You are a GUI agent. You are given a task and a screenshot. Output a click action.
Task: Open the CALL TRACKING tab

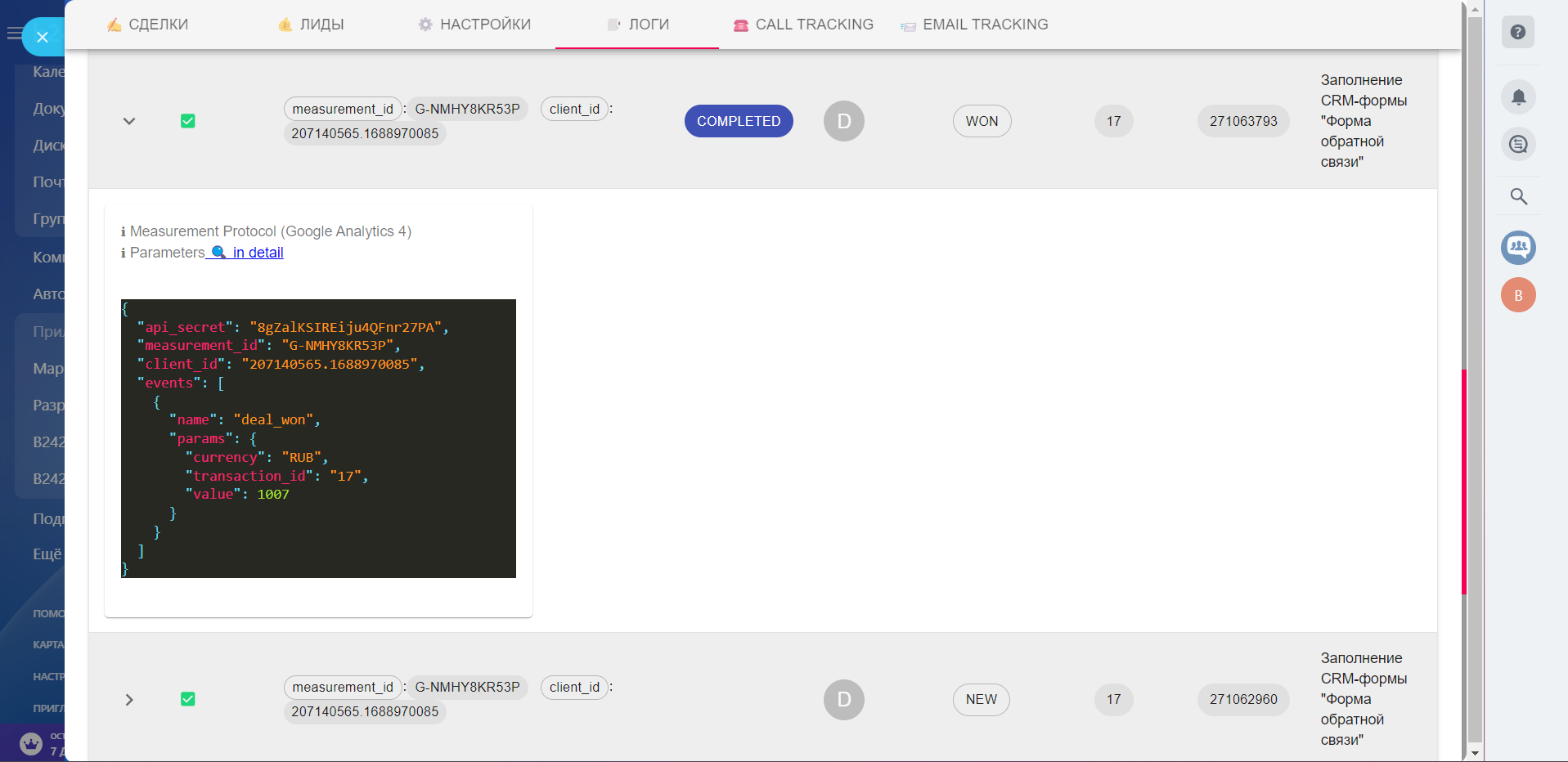point(803,25)
